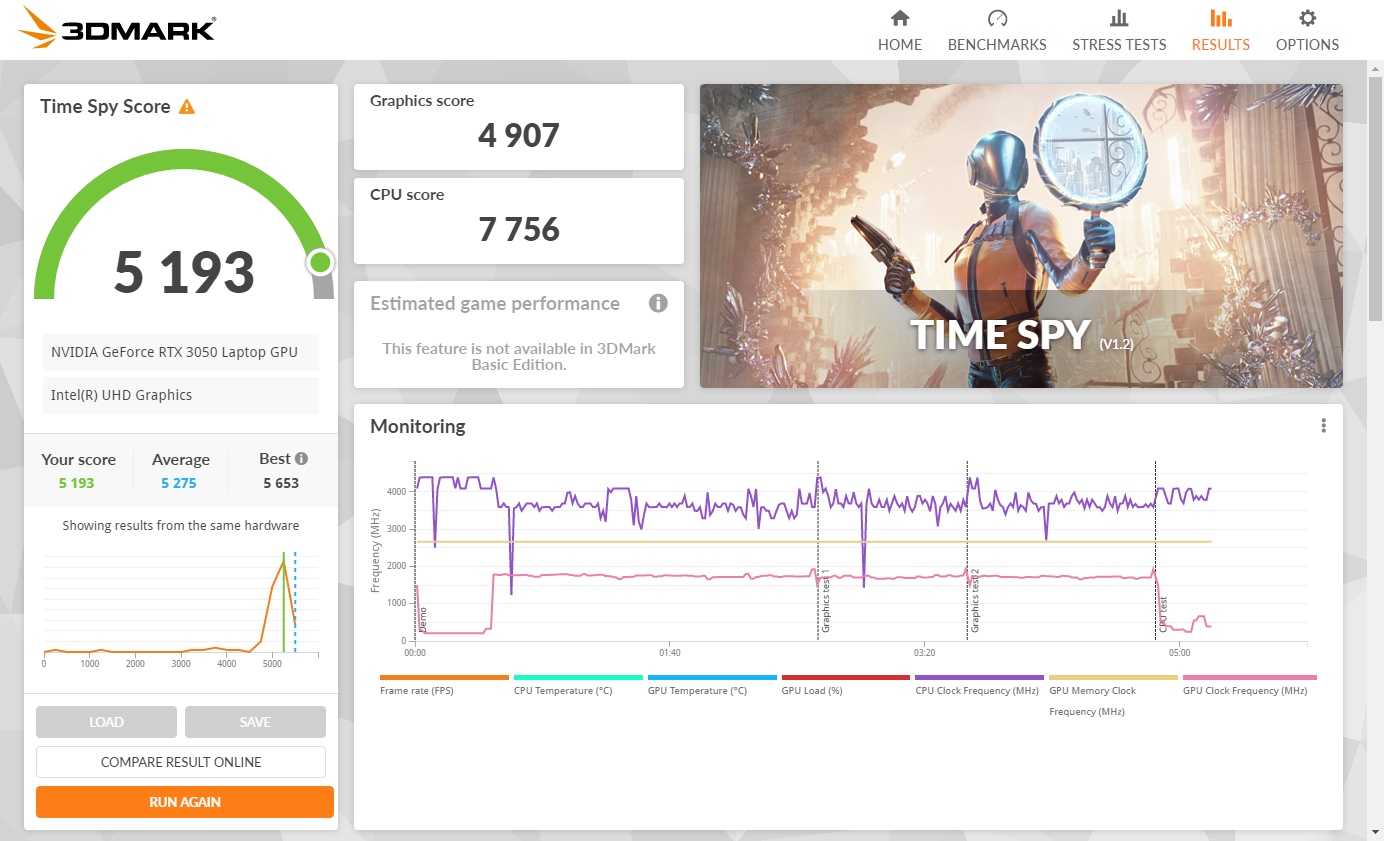Click the score gauge green indicator dot
Screen dimensions: 1384x841
pos(320,263)
